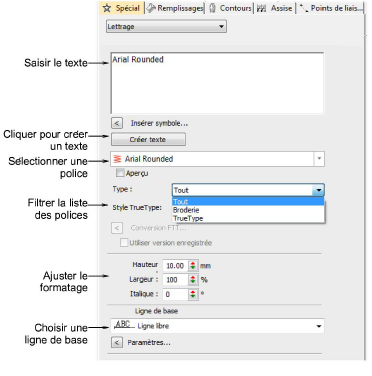The image size is (372, 376).
Task: Open the Points de liaison tab
Action: pyautogui.click(x=331, y=8)
